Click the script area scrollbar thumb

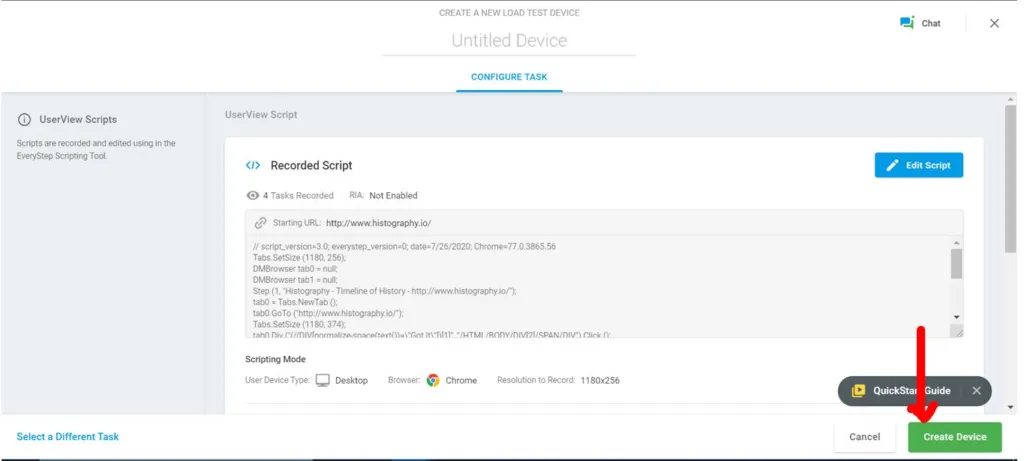click(957, 264)
